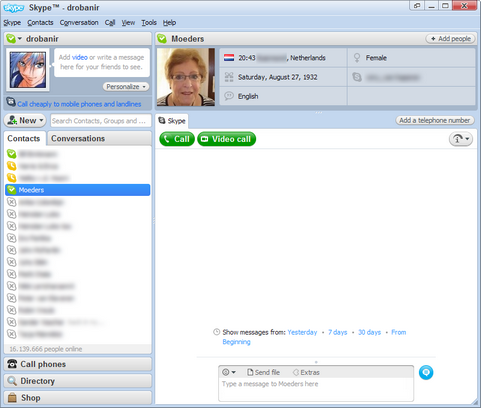Click online status icon beside Moeders in list
This screenshot has width=481, height=408.
12,190
